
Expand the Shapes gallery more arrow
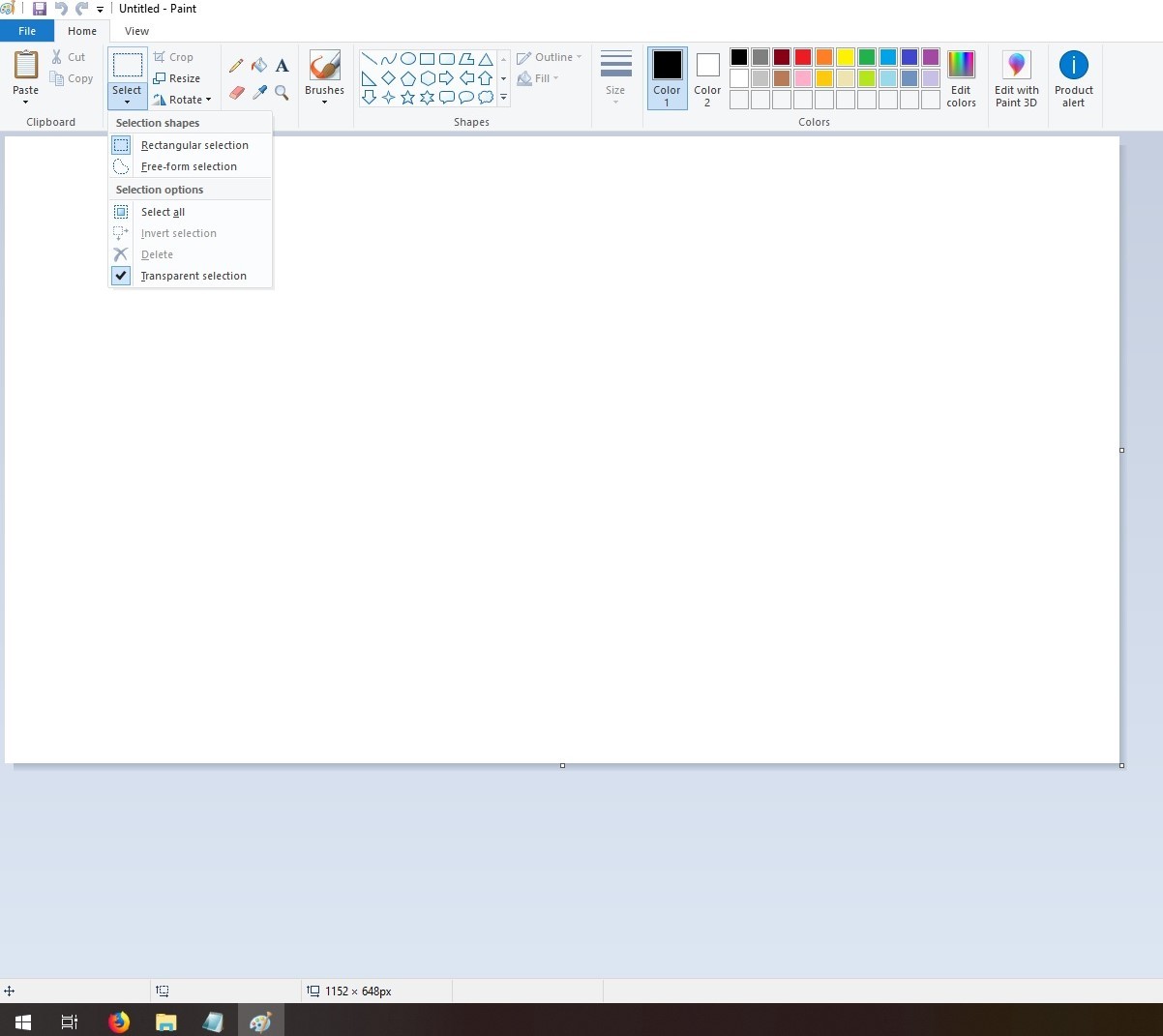coord(503,98)
